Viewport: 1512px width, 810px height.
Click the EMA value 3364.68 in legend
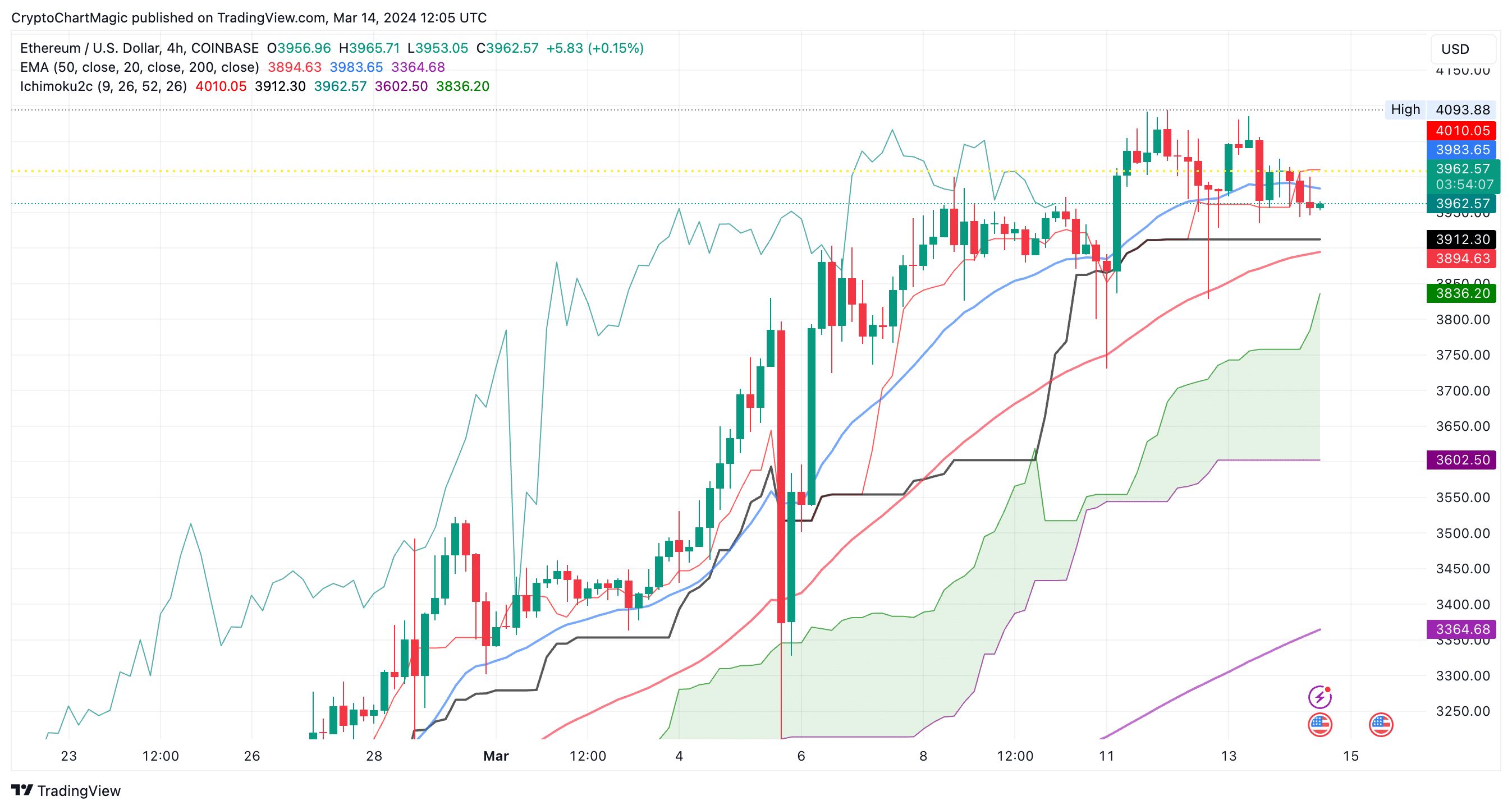tap(418, 67)
